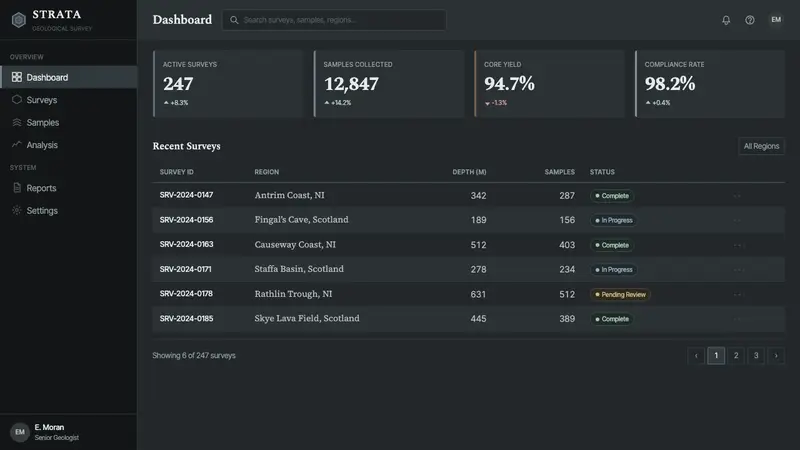Open row actions for SRV-2024-0163
This screenshot has height=450, width=800.
(x=737, y=245)
